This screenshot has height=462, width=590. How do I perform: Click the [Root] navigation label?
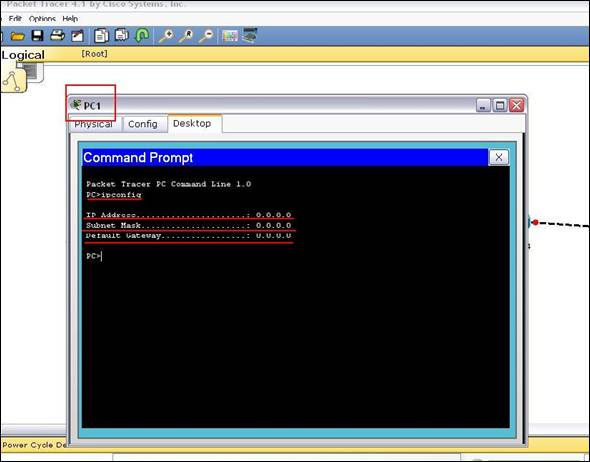click(94, 54)
